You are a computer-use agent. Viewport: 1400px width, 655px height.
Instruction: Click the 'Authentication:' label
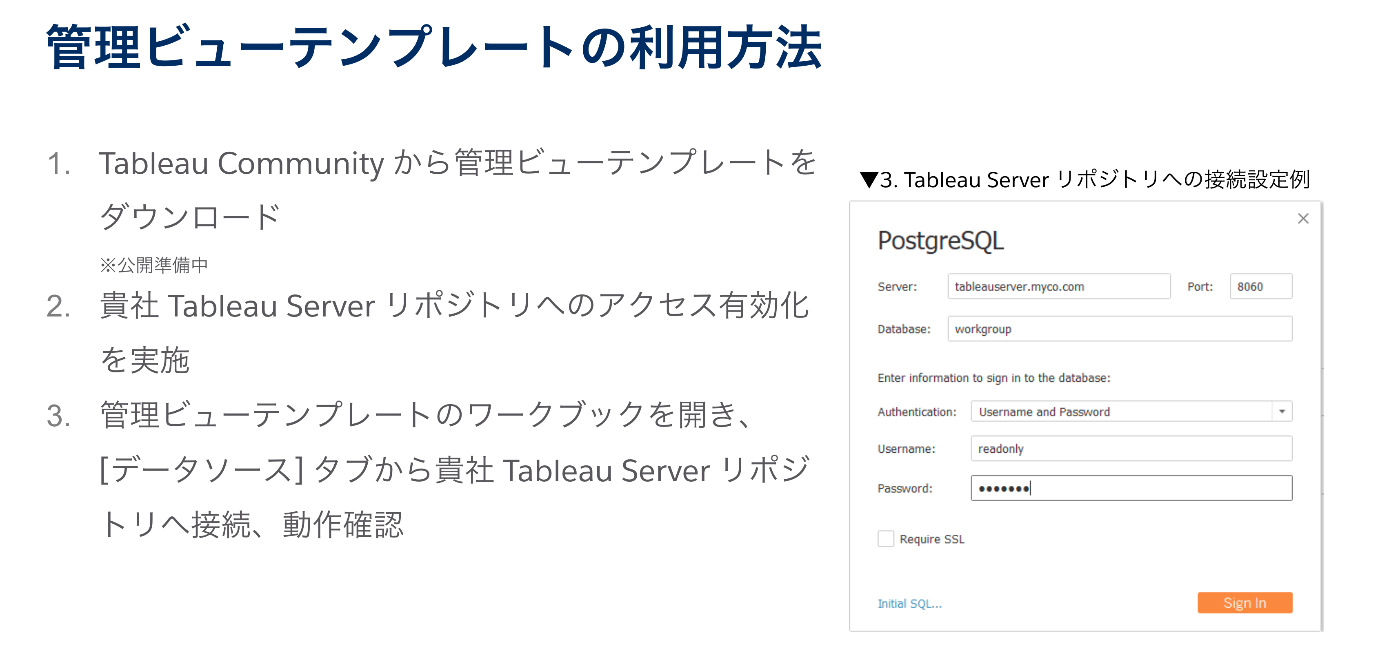(917, 412)
